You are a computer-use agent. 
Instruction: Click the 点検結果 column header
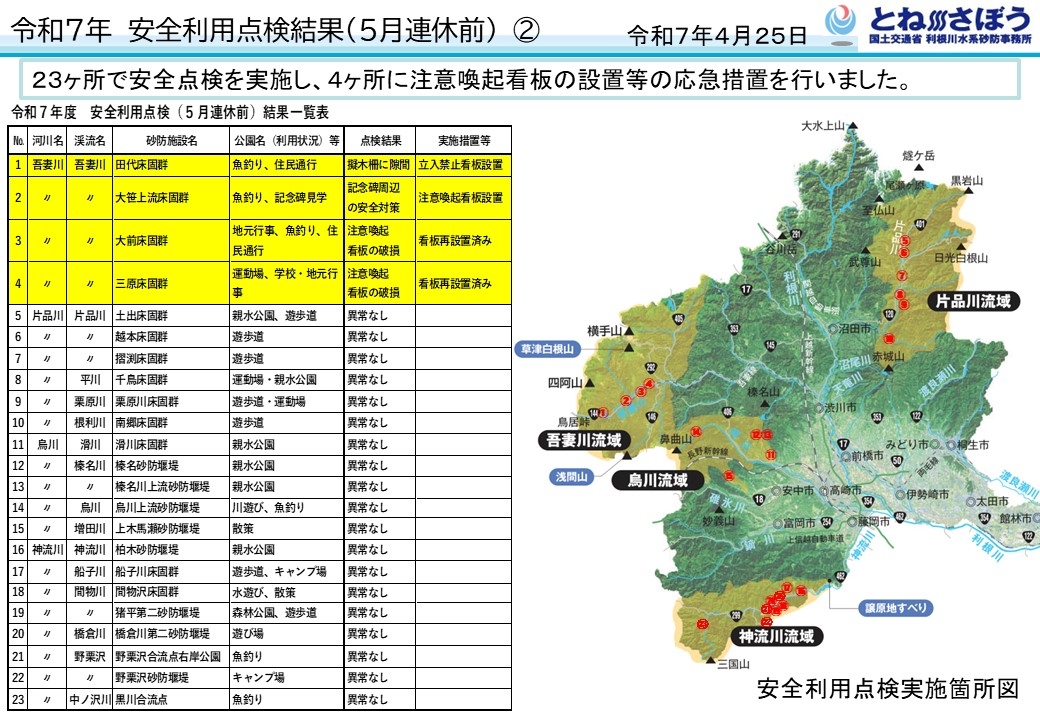coord(380,141)
